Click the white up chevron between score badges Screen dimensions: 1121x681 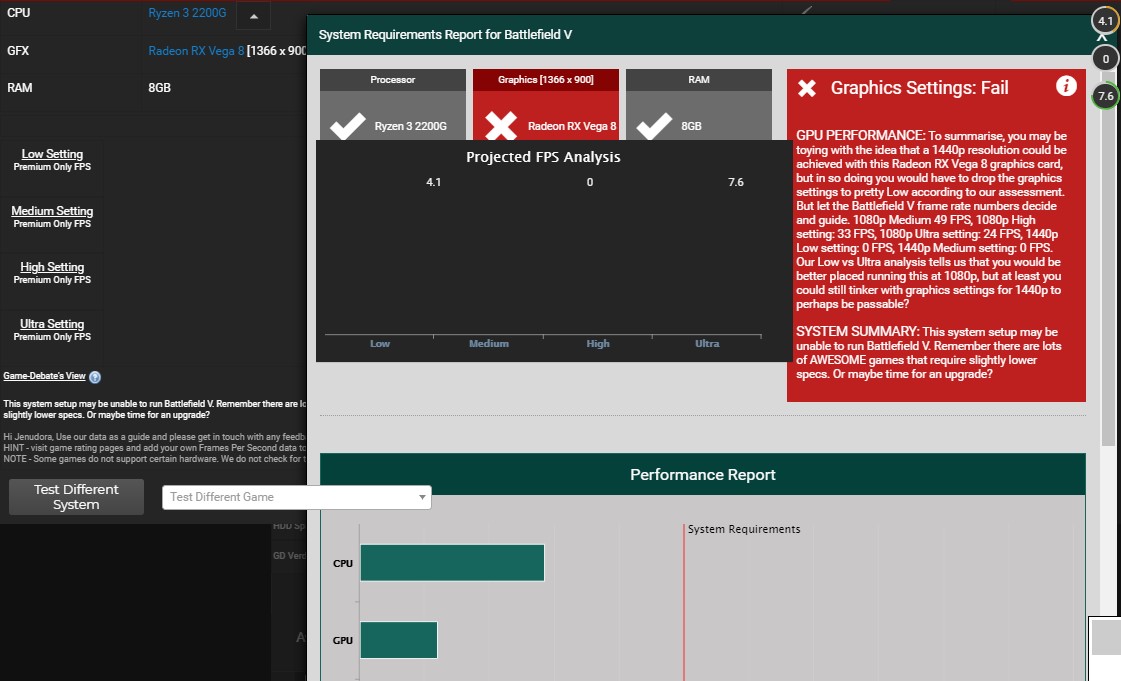coord(1104,39)
